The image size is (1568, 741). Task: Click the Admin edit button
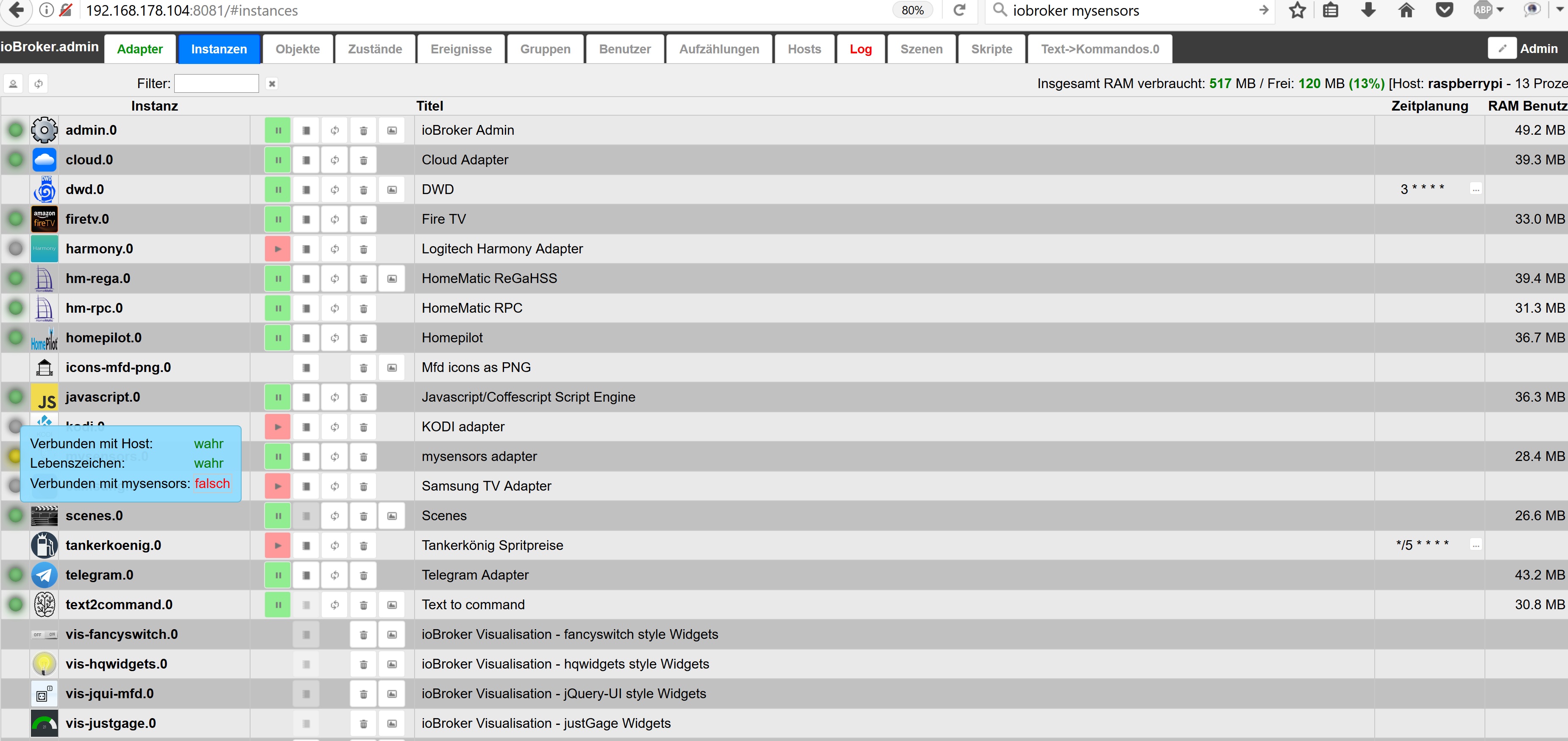pos(1501,48)
